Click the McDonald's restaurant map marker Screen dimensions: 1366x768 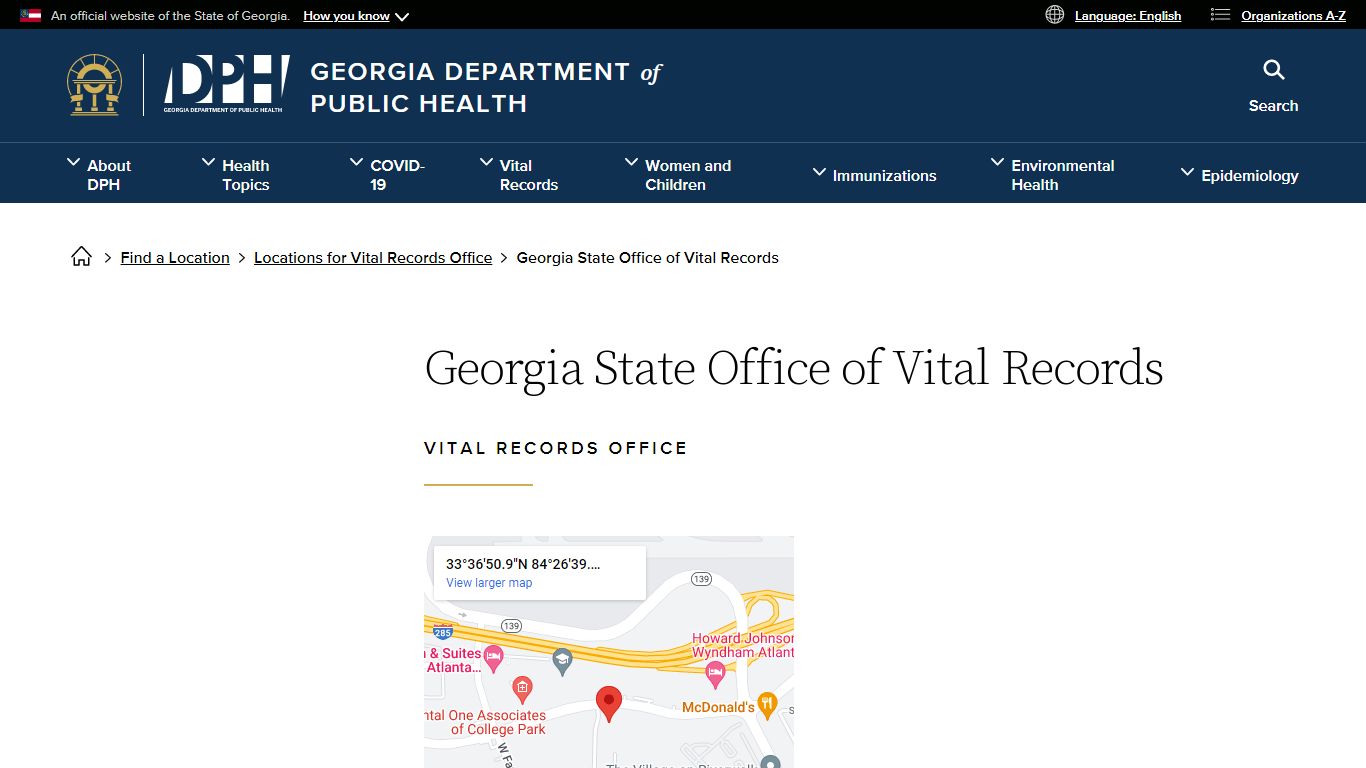(767, 704)
